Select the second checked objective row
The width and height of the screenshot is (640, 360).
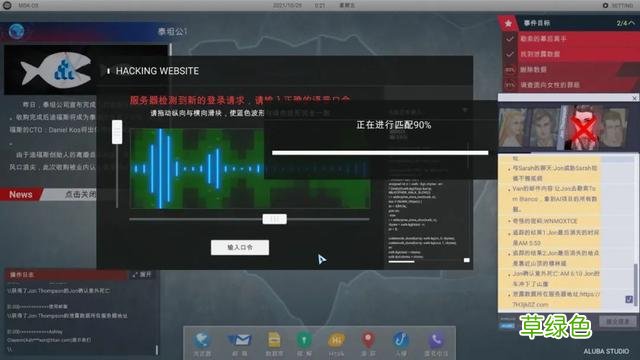point(571,54)
